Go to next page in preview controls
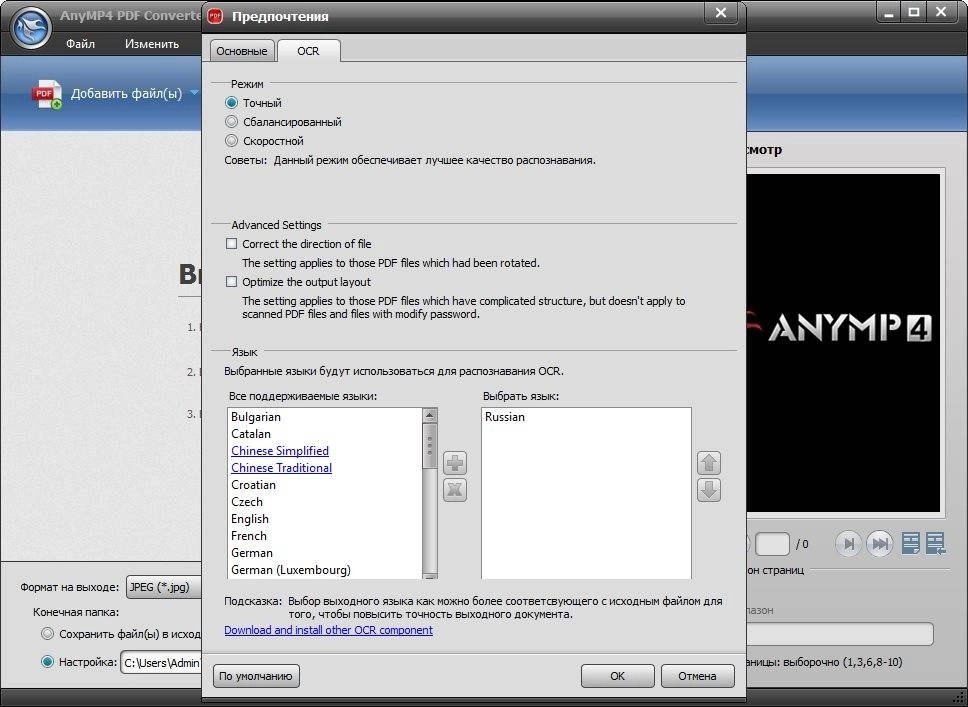968x707 pixels. click(x=849, y=543)
